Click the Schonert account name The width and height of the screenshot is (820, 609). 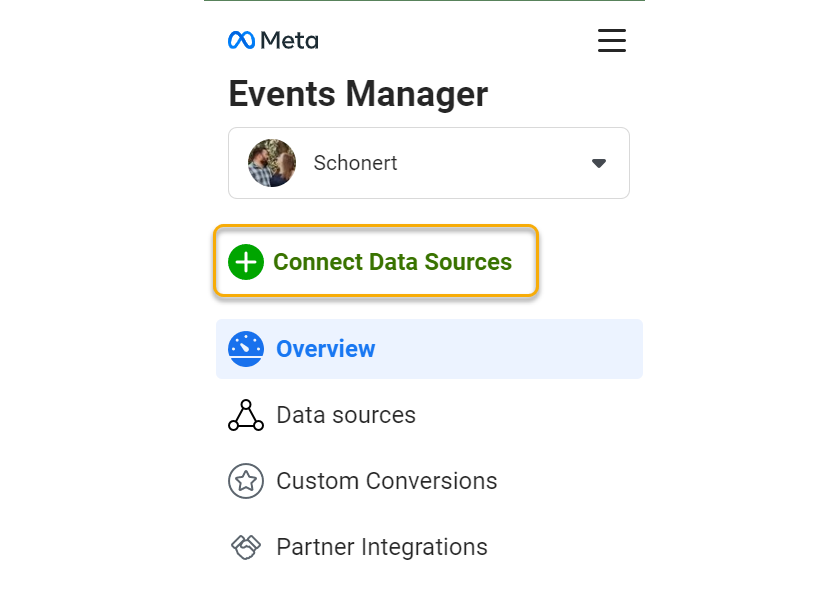pos(355,163)
